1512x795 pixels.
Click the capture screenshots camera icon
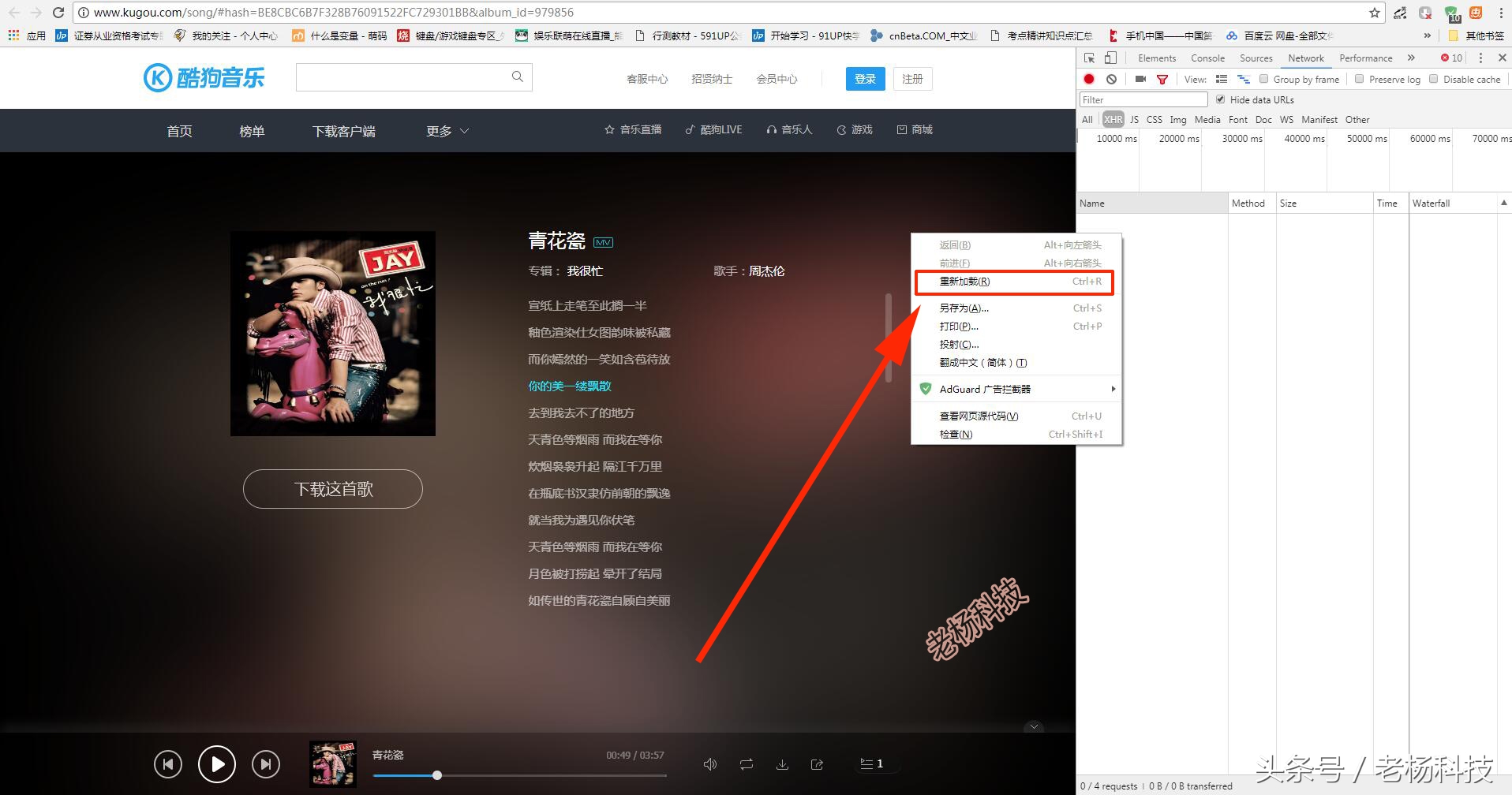pos(1140,79)
